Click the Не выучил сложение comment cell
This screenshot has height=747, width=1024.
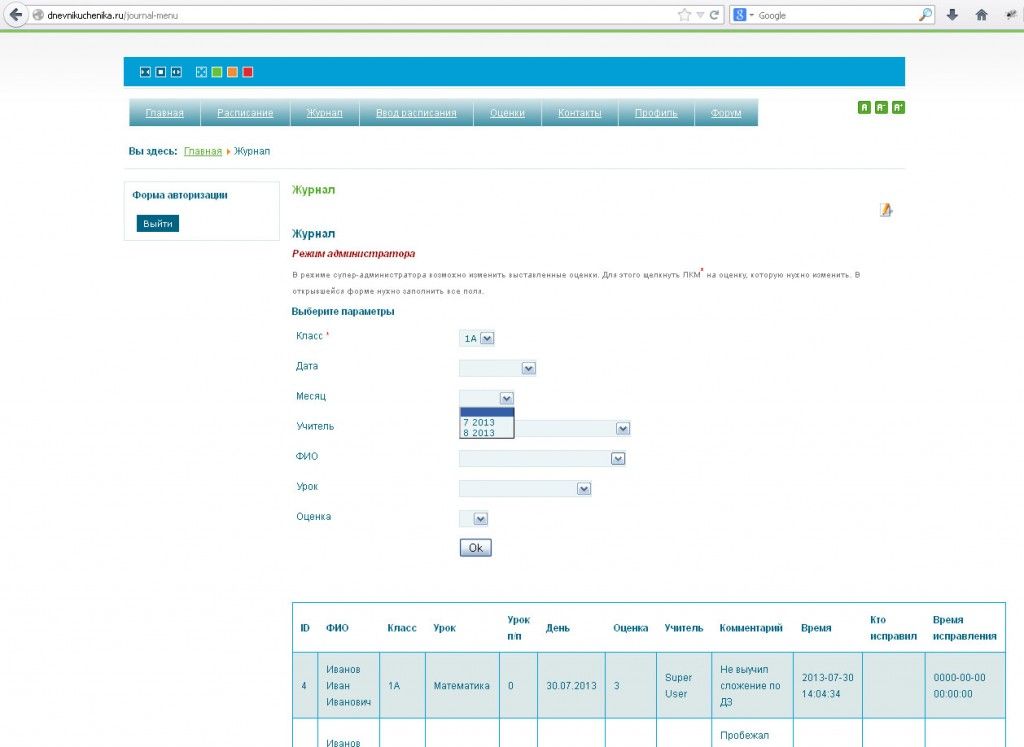click(x=750, y=686)
